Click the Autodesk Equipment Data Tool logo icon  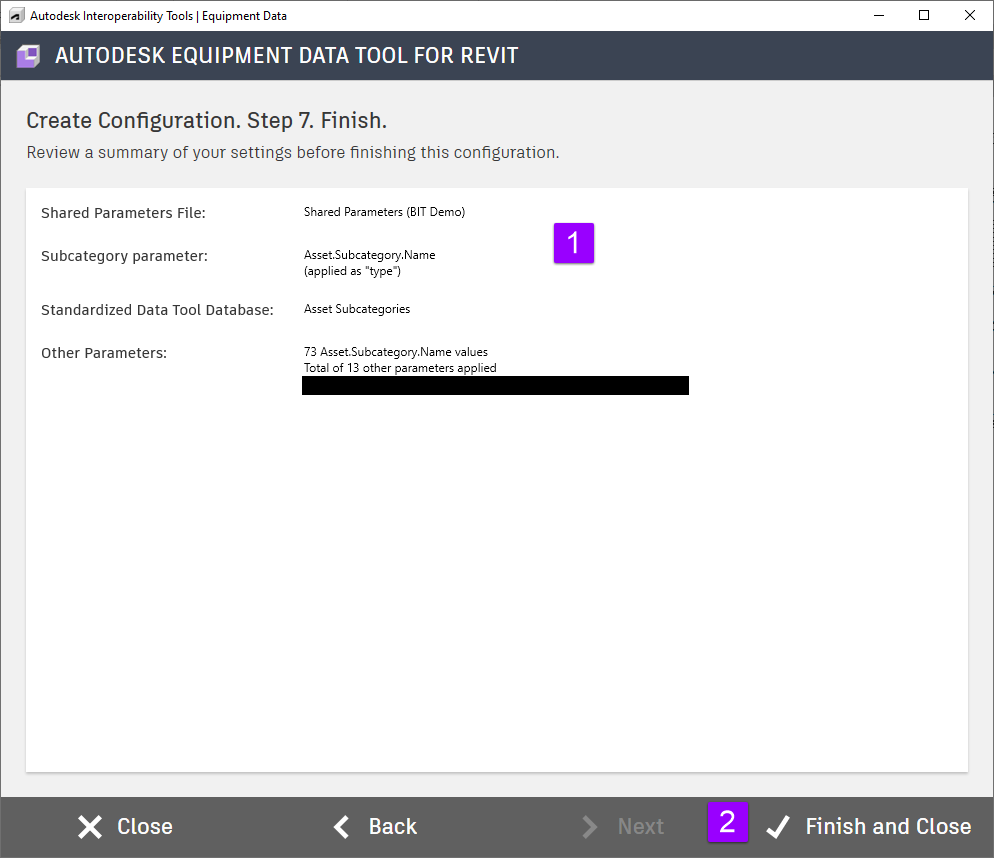(x=28, y=56)
